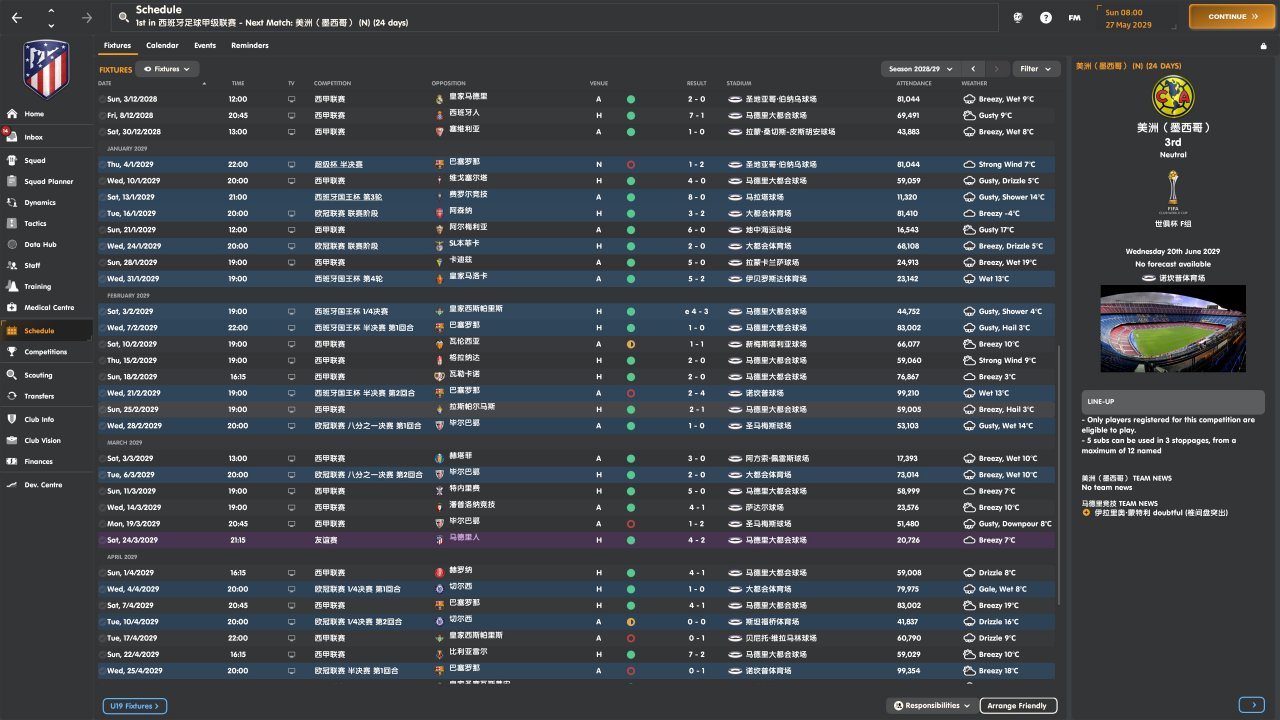Click the help question mark icon

click(1046, 17)
